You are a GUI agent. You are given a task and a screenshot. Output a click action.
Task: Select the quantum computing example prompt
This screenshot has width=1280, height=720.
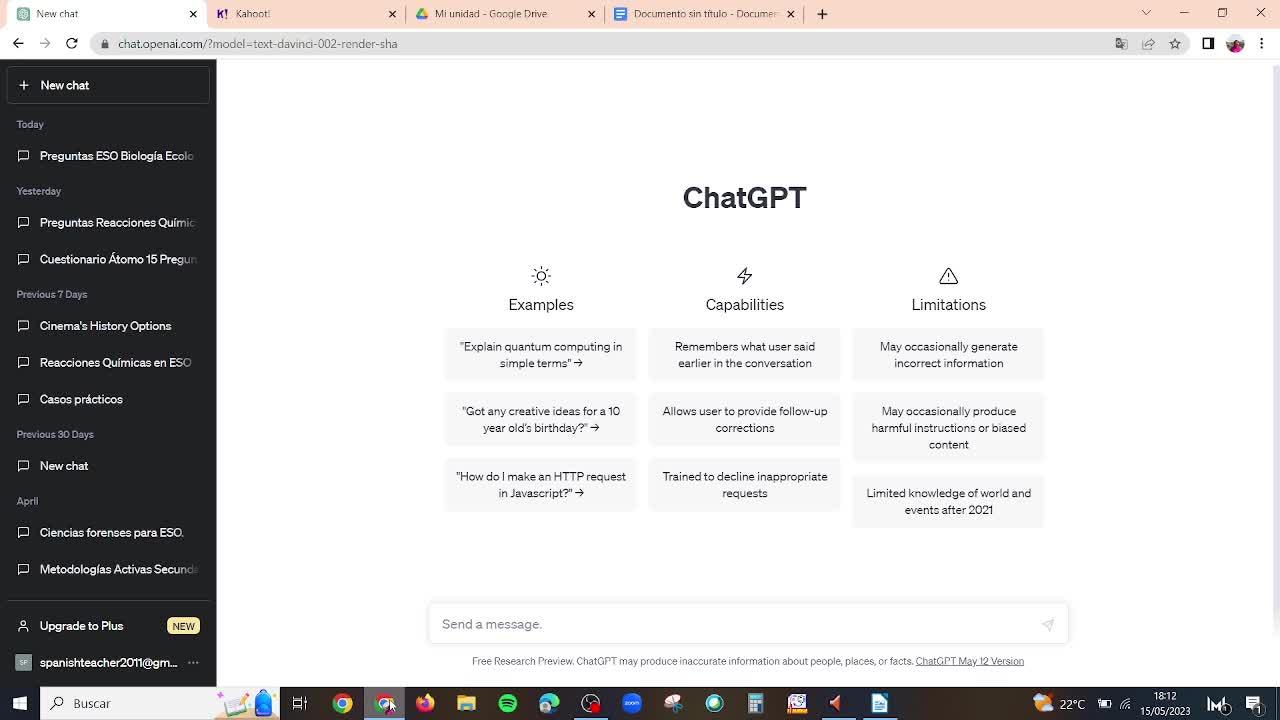coord(541,355)
